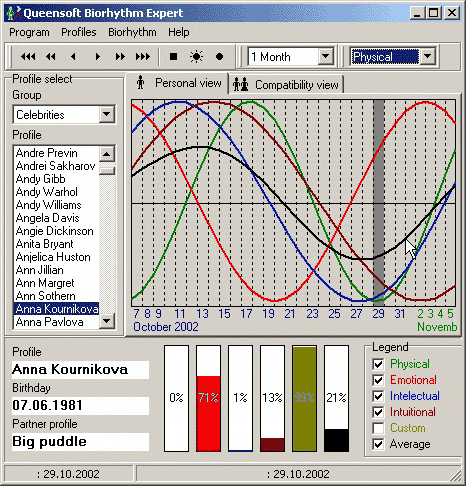Click left status bar date 29.10.2002
The height and width of the screenshot is (486, 466).
(x=68, y=474)
